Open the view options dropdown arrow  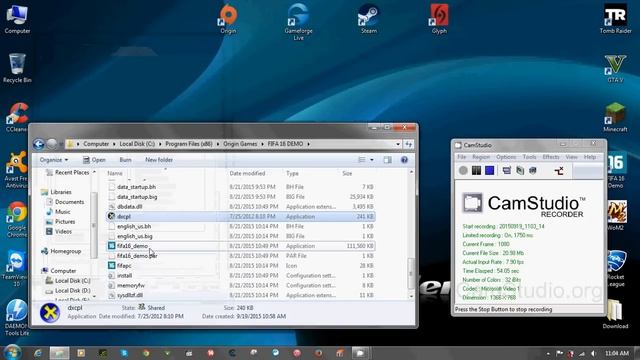[x=372, y=160]
